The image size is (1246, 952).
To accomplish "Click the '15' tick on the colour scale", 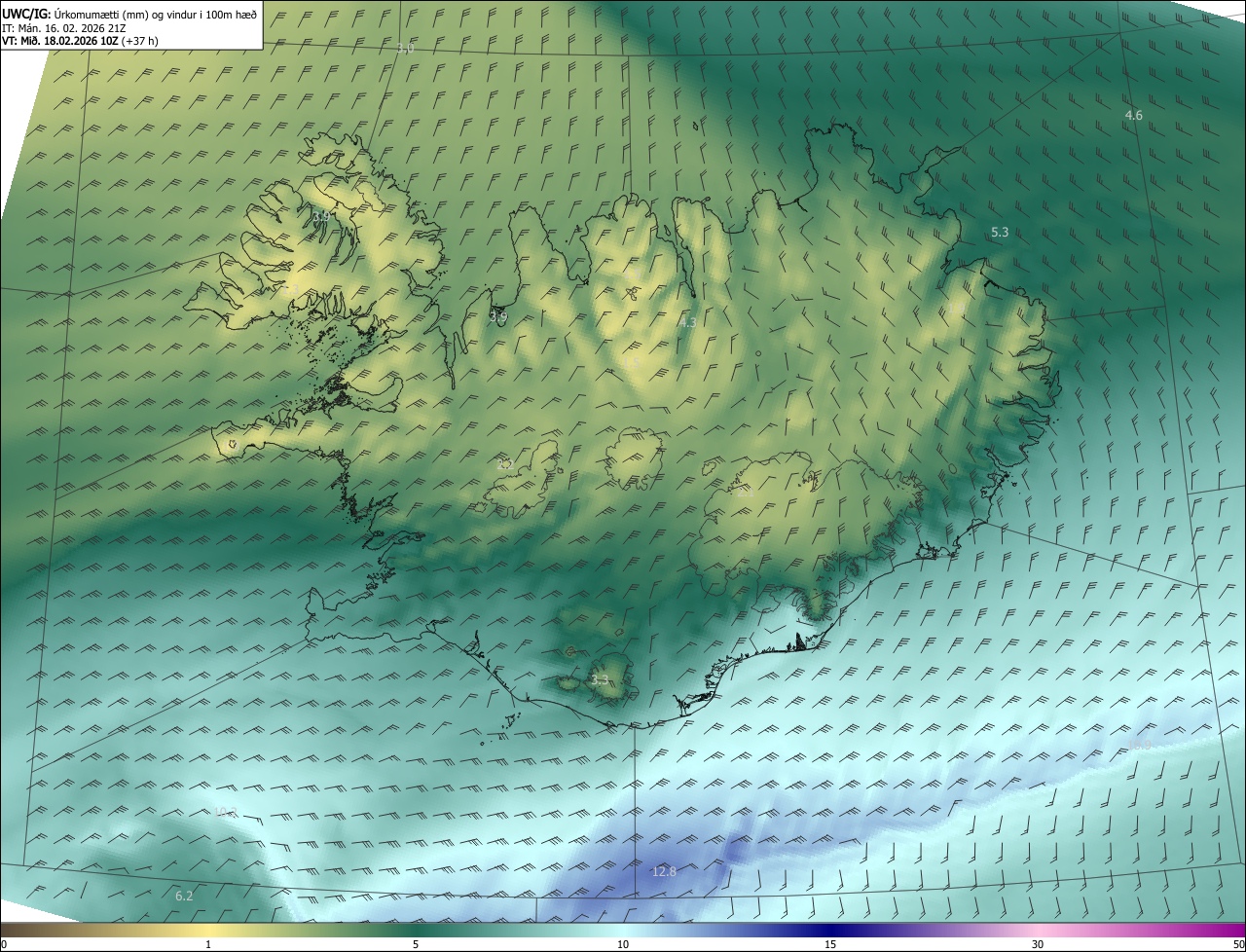I will 830,944.
